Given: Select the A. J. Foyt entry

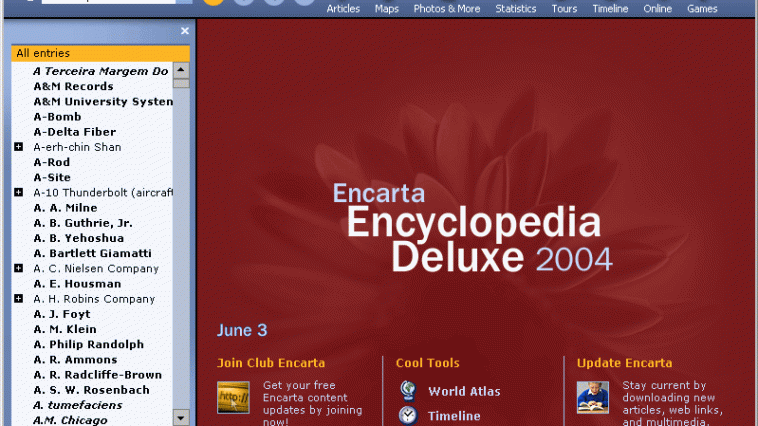Looking at the screenshot, I should click(61, 314).
